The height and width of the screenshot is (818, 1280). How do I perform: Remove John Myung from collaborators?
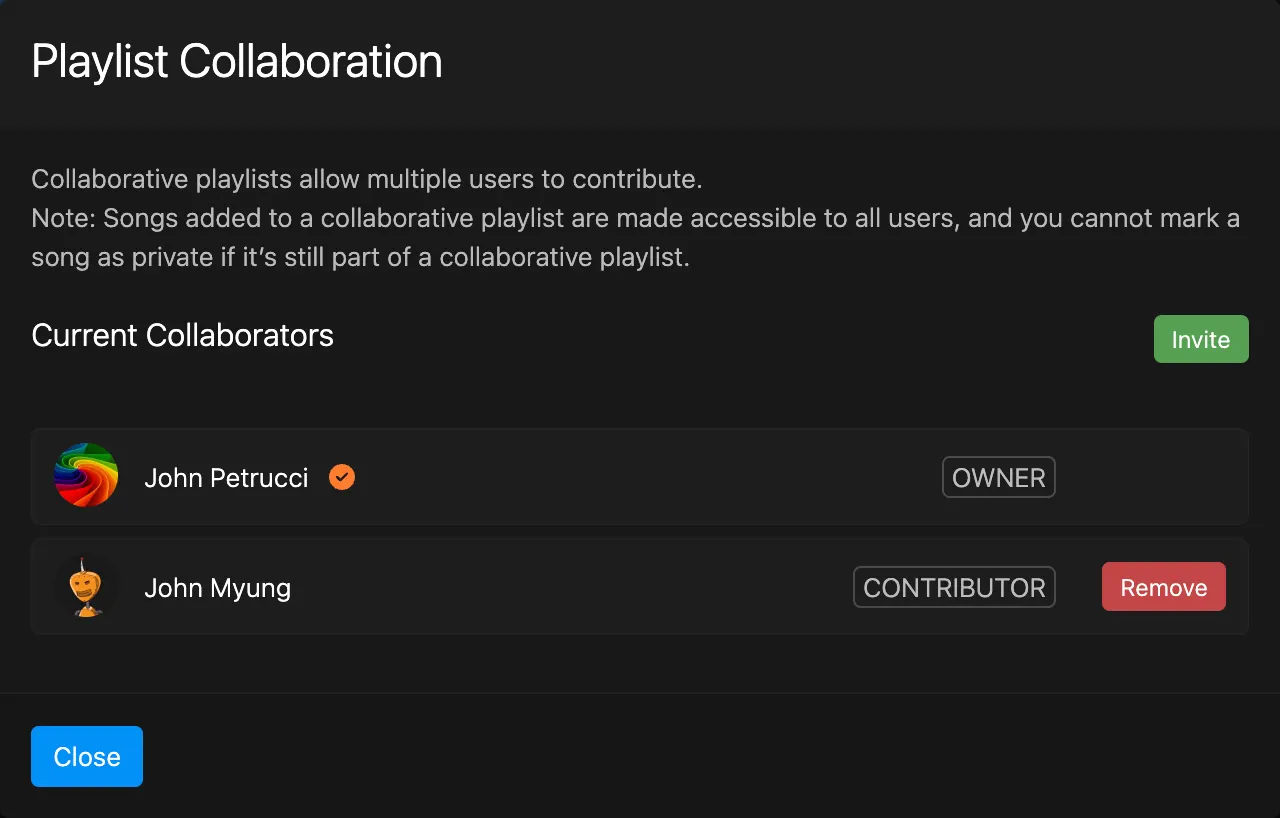[1163, 587]
